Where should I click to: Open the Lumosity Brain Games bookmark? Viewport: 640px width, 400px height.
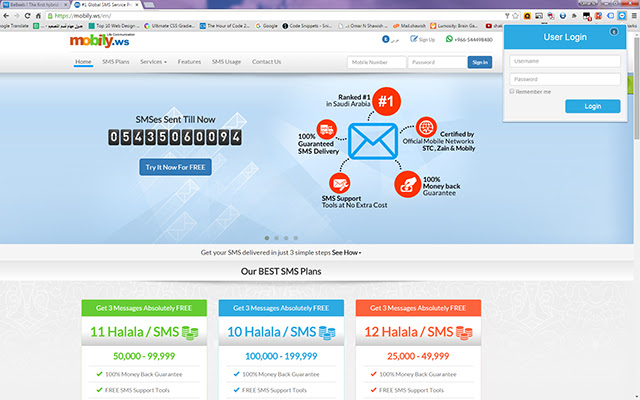click(454, 26)
